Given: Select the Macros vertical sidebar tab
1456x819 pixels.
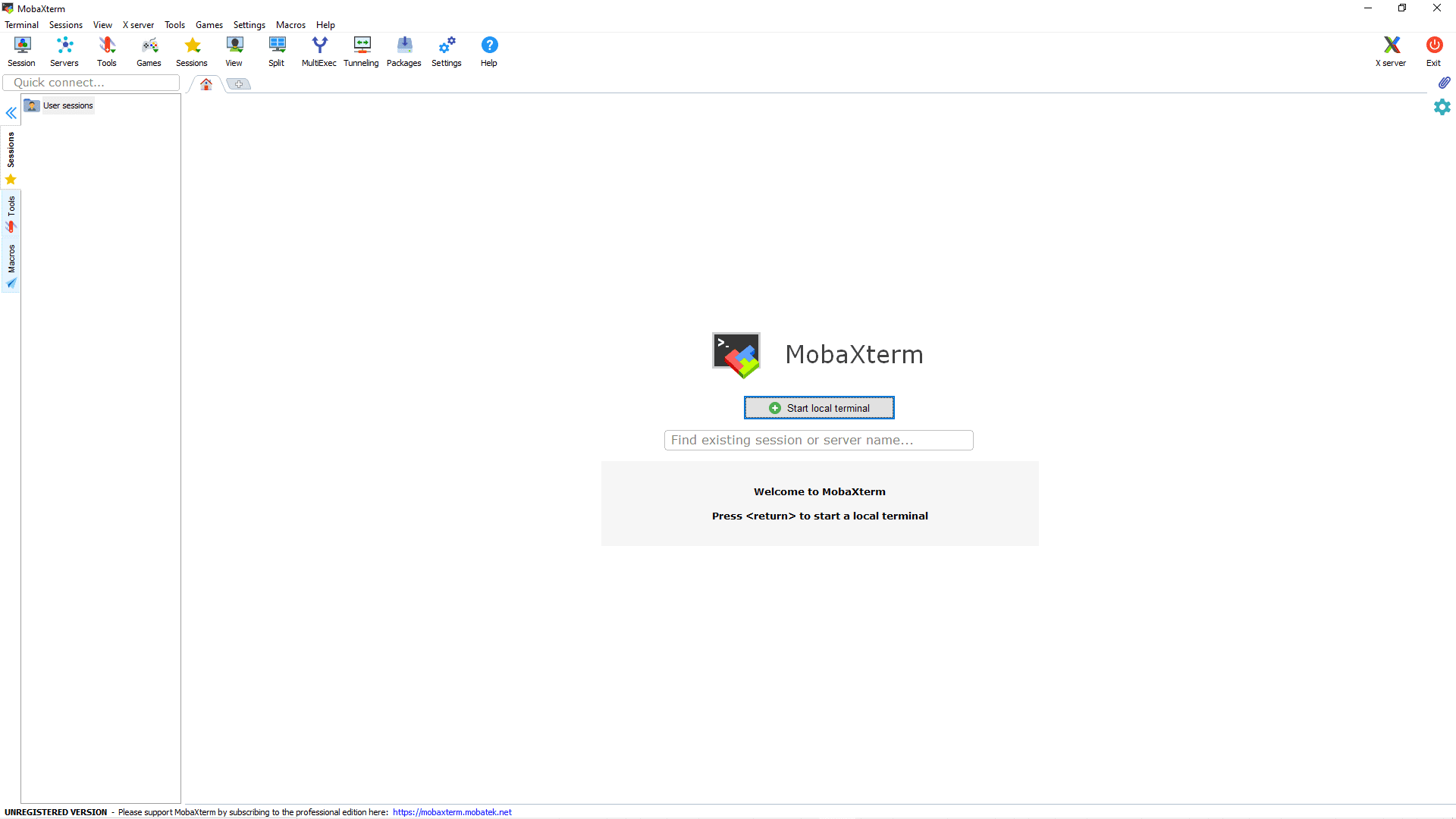Looking at the screenshot, I should tap(11, 266).
